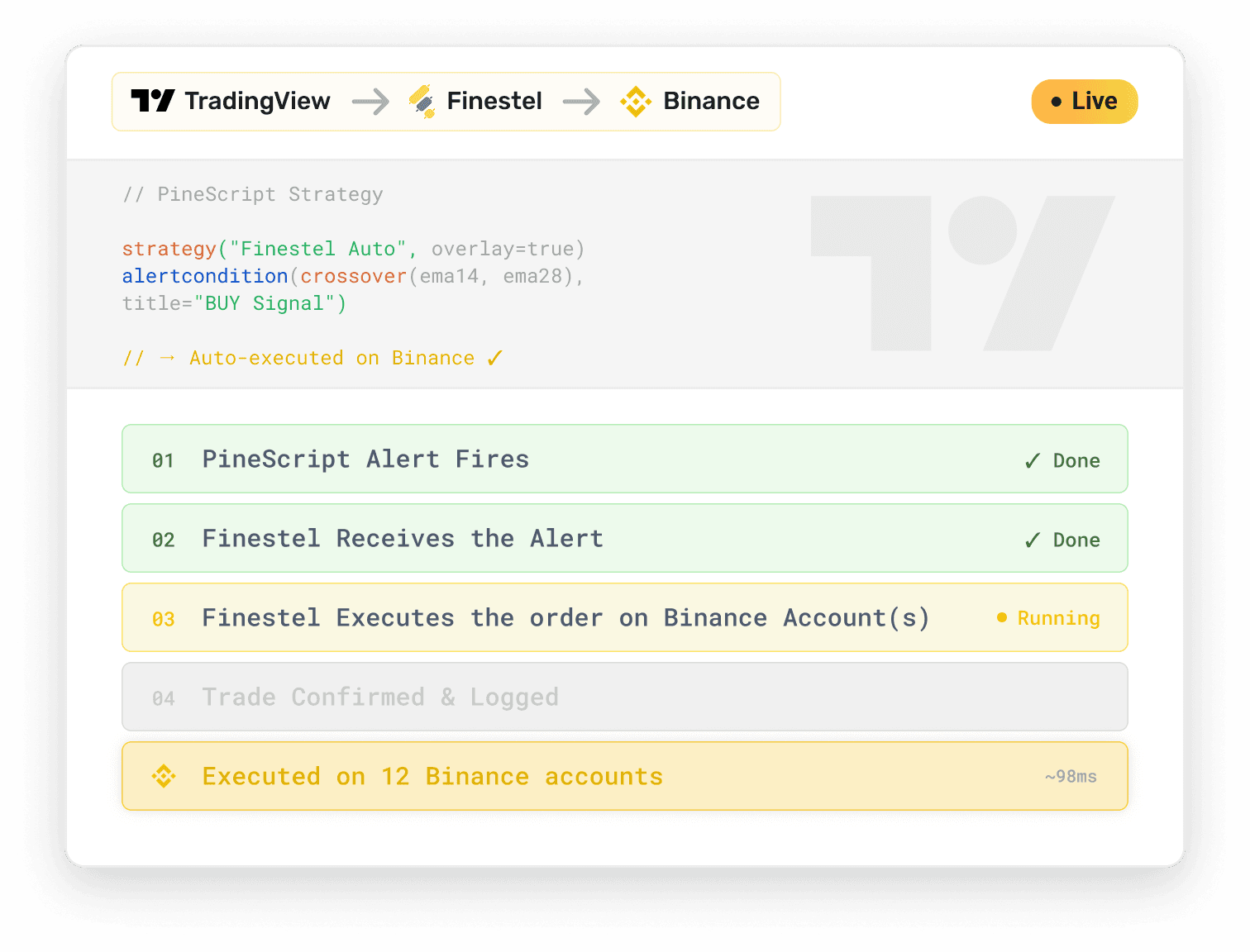This screenshot has width=1250, height=952.
Task: Click the step number 02
Action: pyautogui.click(x=164, y=540)
